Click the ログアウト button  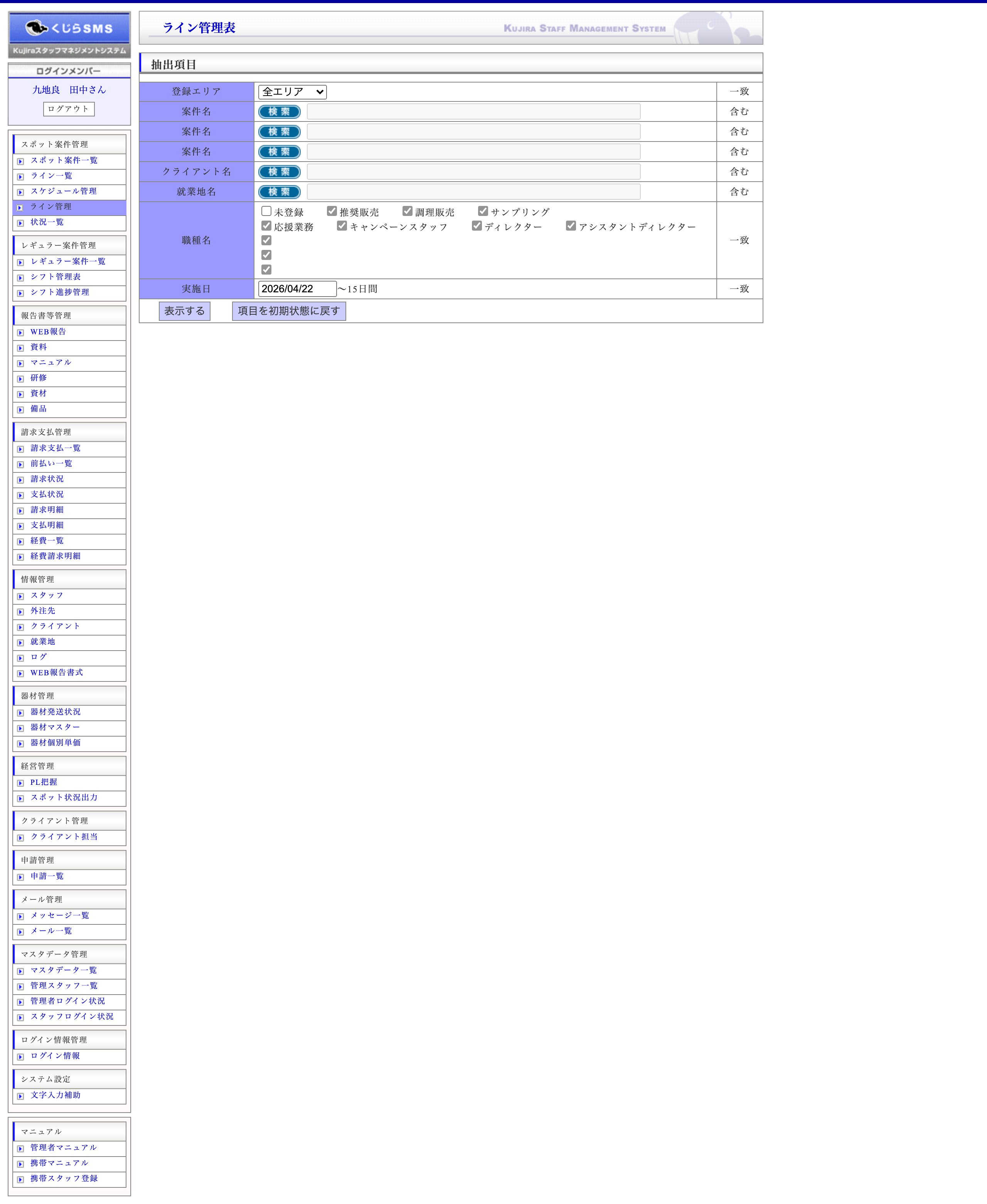[x=69, y=109]
